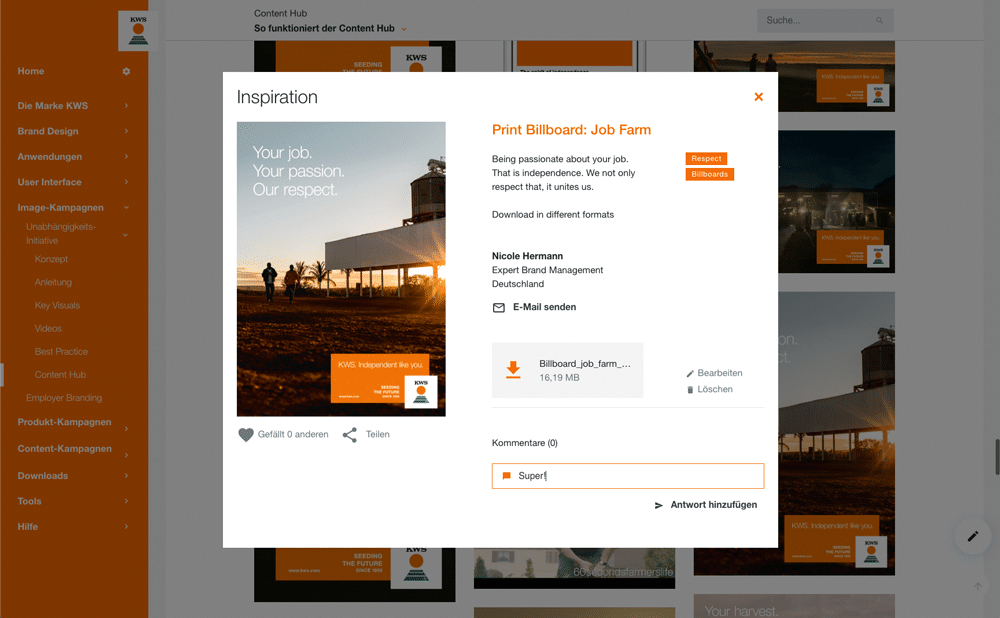Open the So funktioniert der Content Hub dropdown
Image resolution: width=1000 pixels, height=618 pixels.
[x=404, y=29]
